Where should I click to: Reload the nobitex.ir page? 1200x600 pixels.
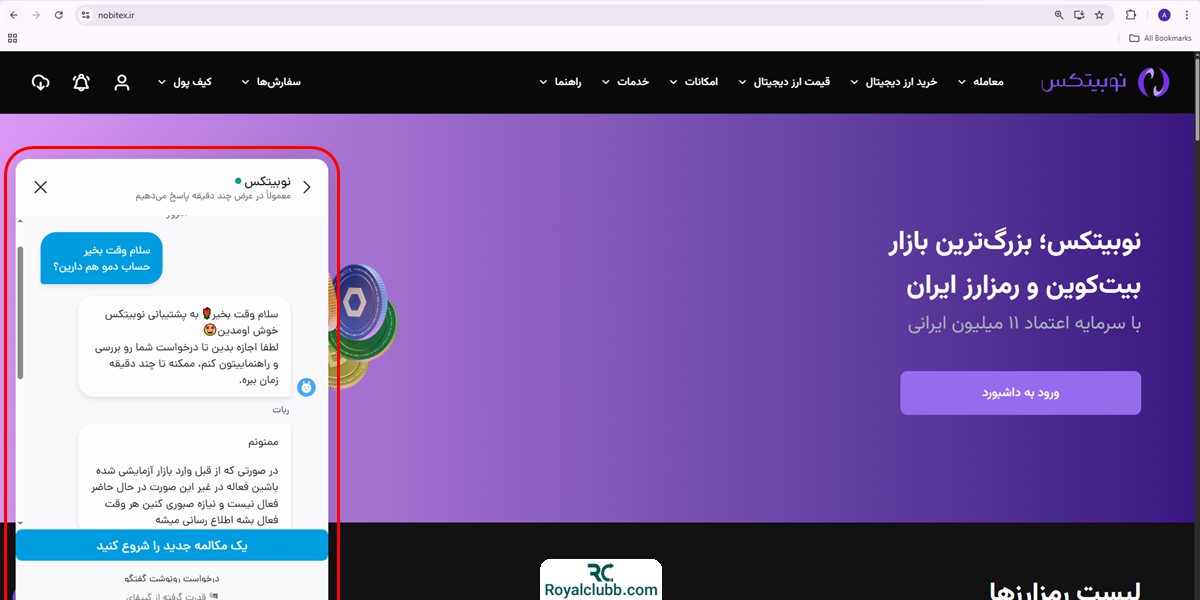point(59,15)
